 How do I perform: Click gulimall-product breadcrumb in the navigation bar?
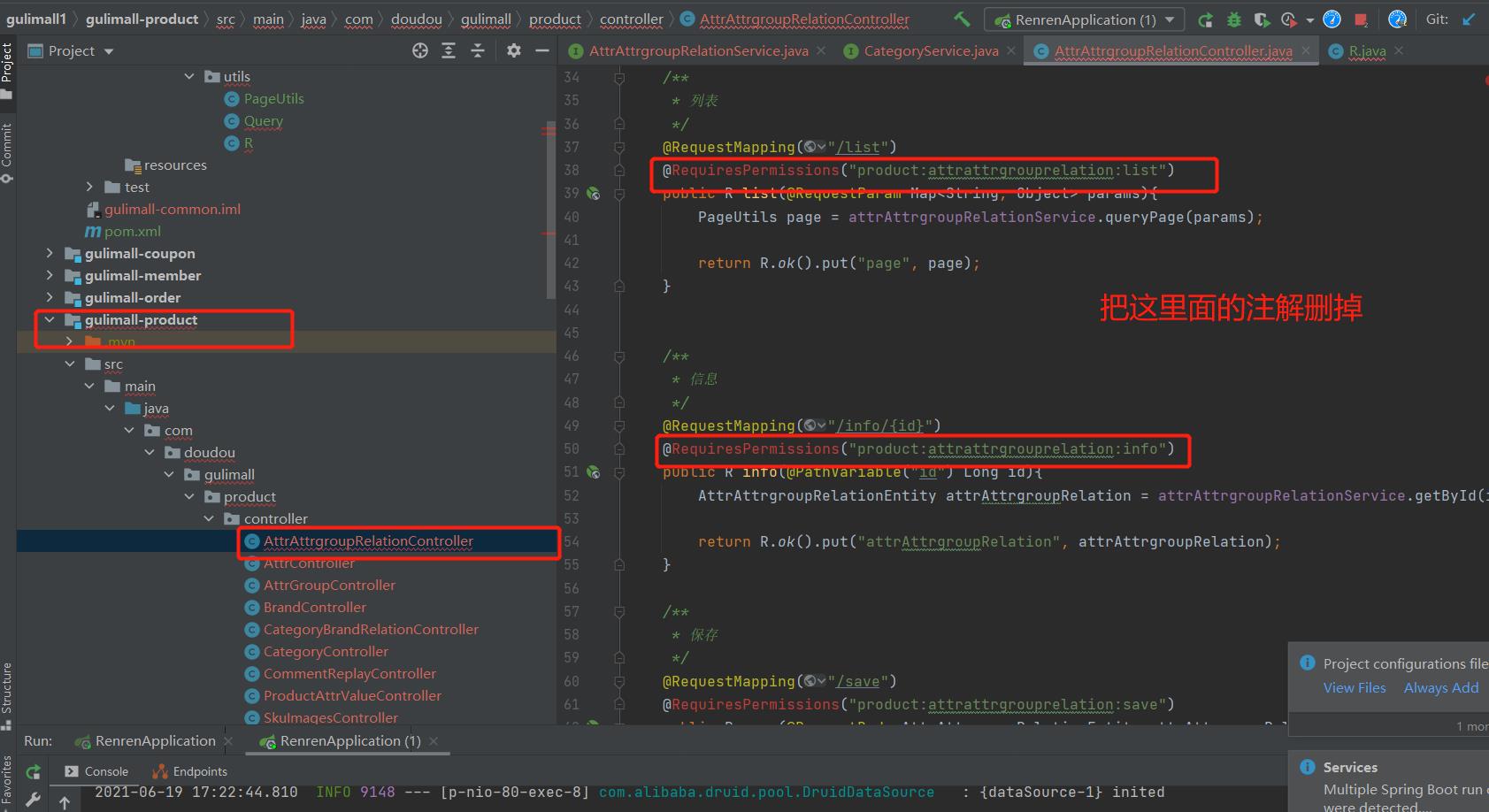[142, 19]
